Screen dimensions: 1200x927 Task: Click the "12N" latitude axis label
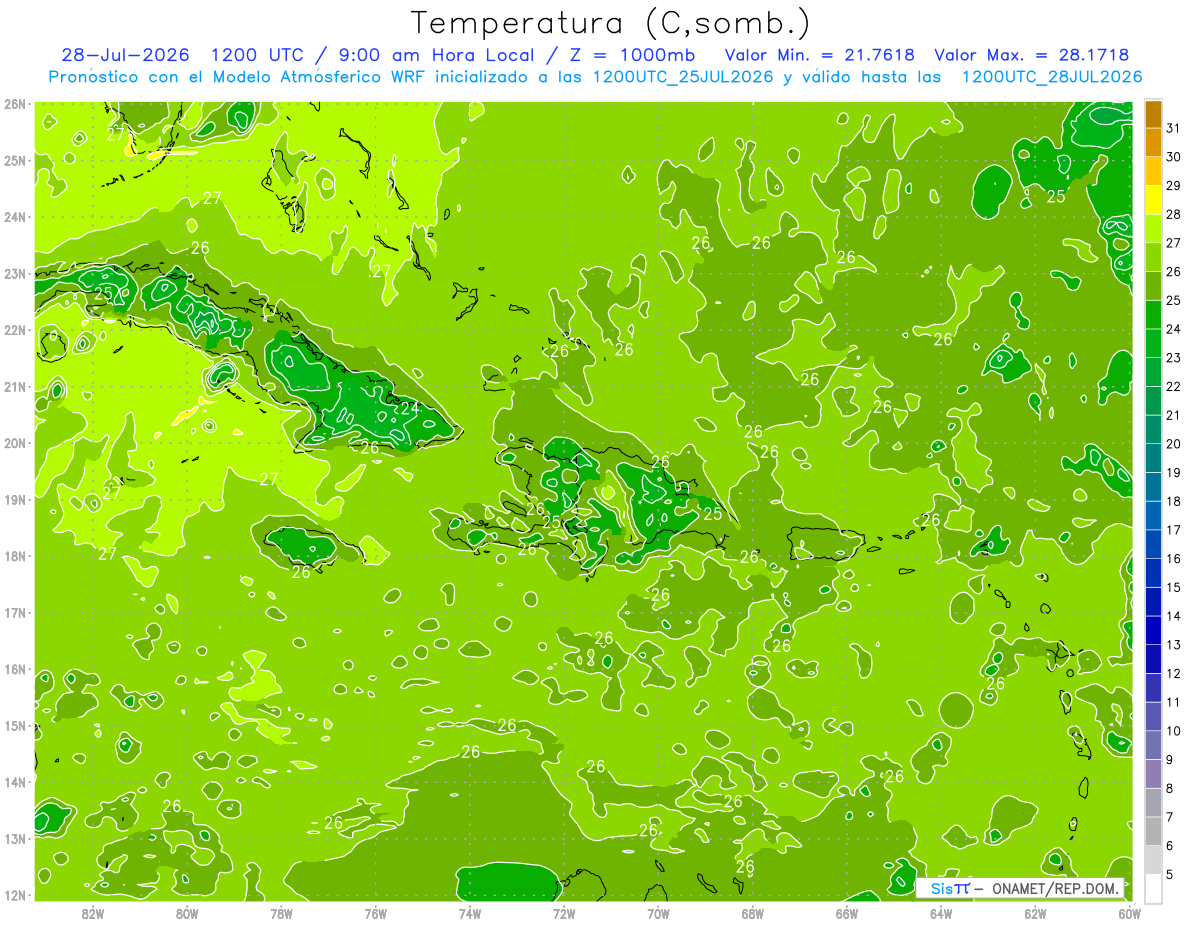pos(15,895)
